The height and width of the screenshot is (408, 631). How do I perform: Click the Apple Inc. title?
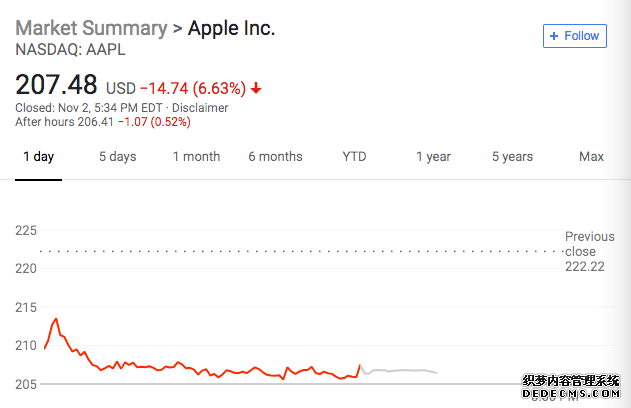click(x=231, y=28)
